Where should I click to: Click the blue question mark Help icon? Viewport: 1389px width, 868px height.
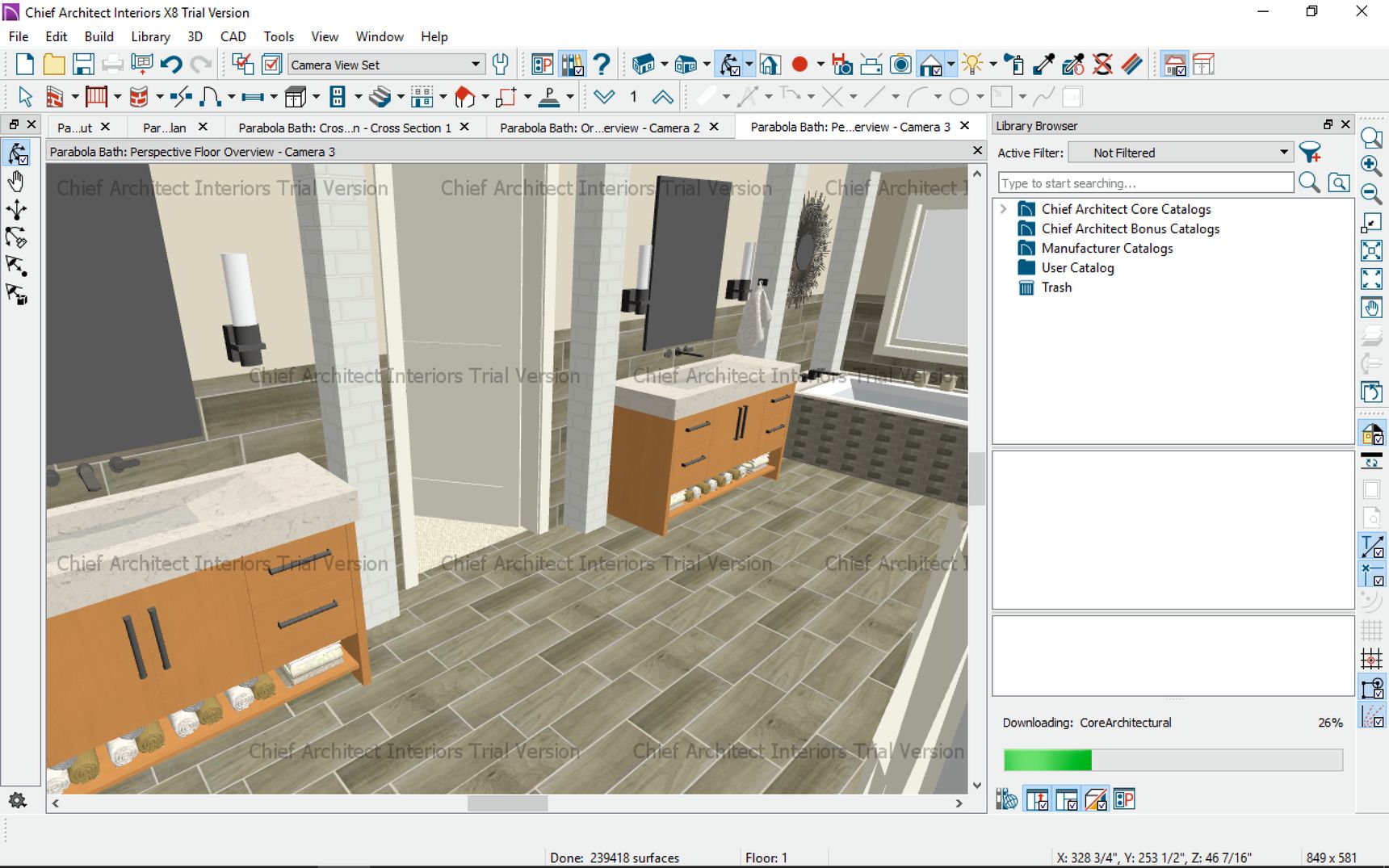coord(601,65)
